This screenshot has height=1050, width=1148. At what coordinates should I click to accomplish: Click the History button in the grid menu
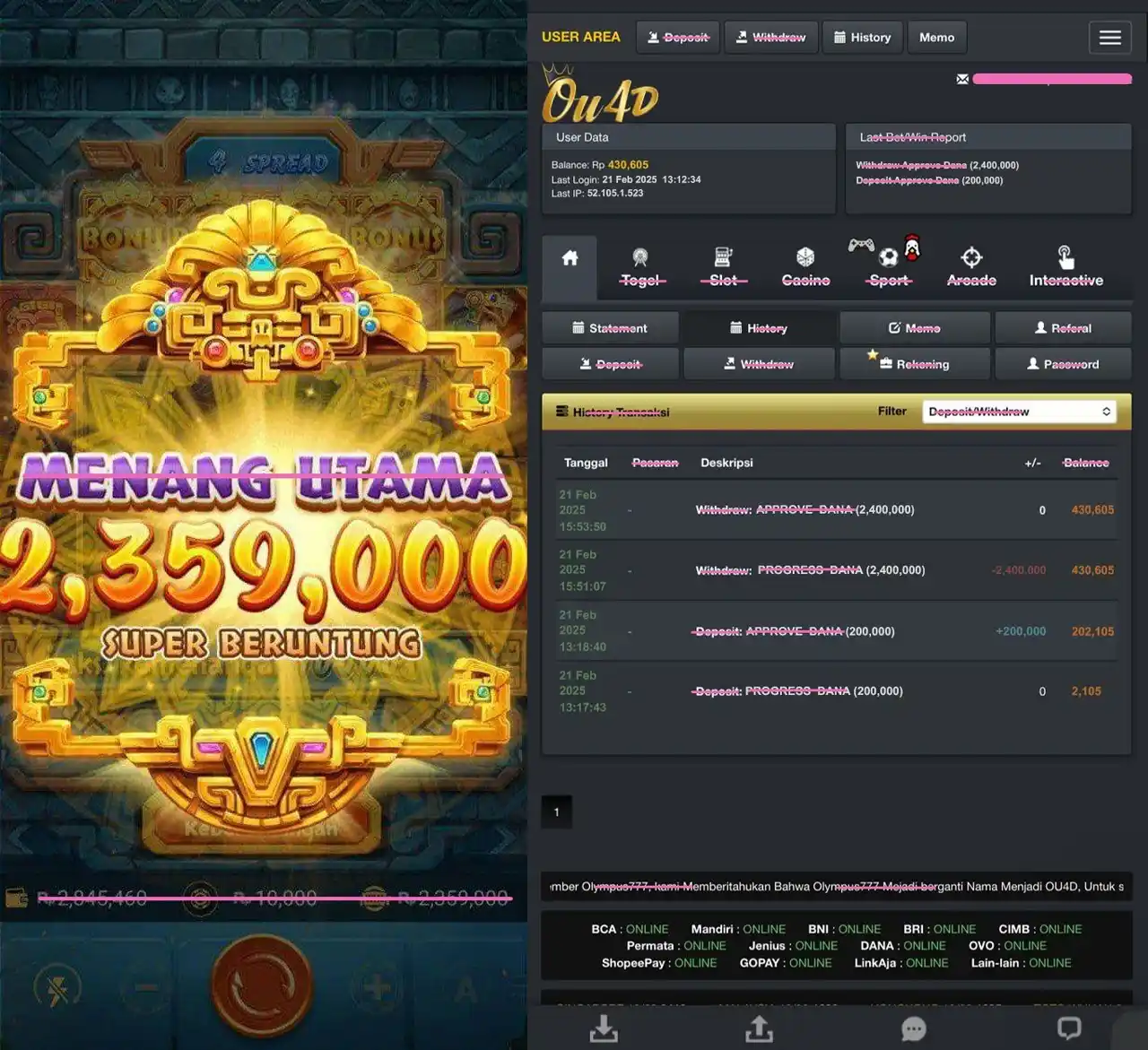tap(759, 328)
